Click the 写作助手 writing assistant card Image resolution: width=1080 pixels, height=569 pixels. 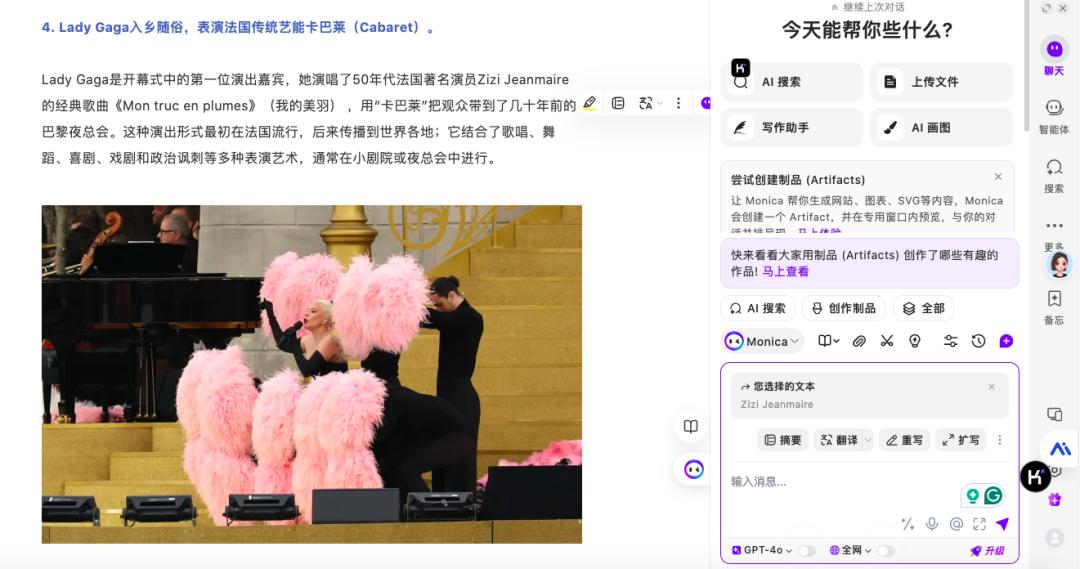coord(792,127)
